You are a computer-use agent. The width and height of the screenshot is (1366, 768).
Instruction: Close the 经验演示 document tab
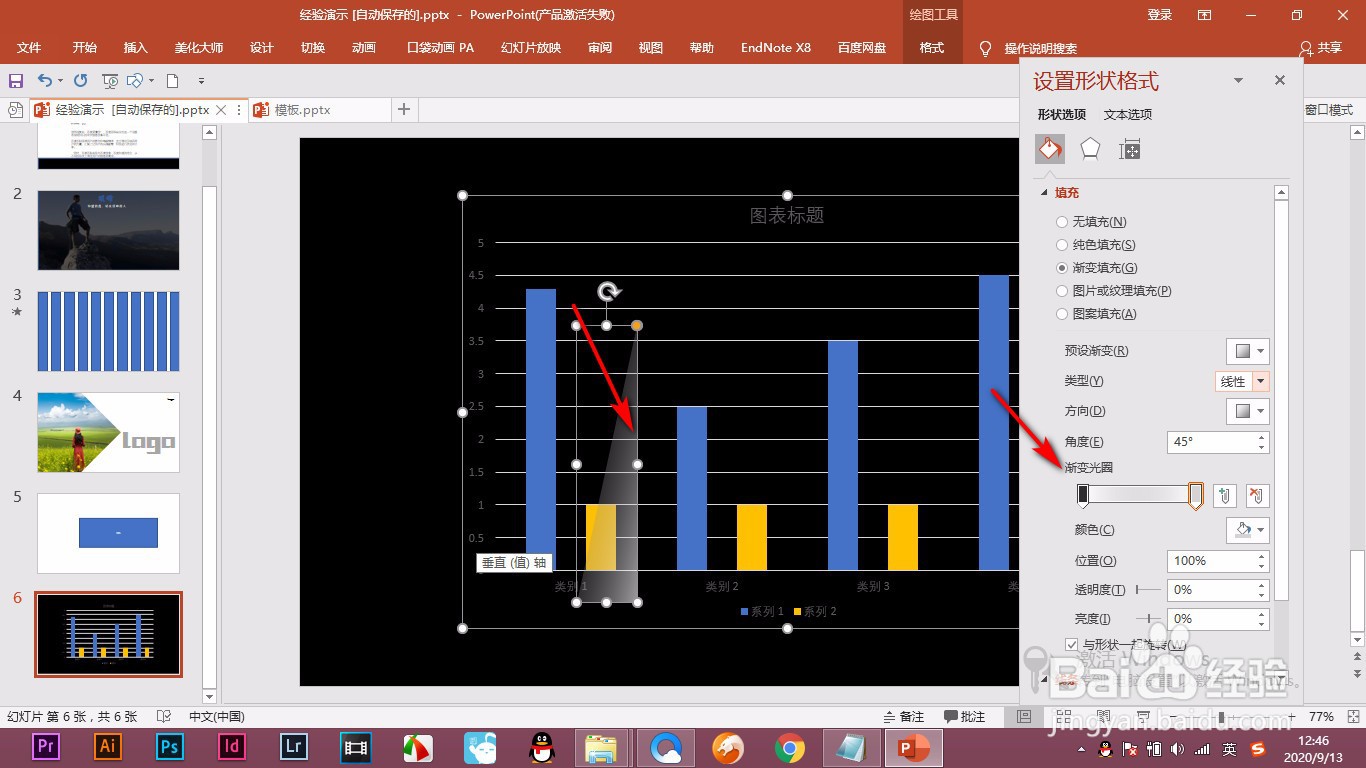tap(222, 110)
